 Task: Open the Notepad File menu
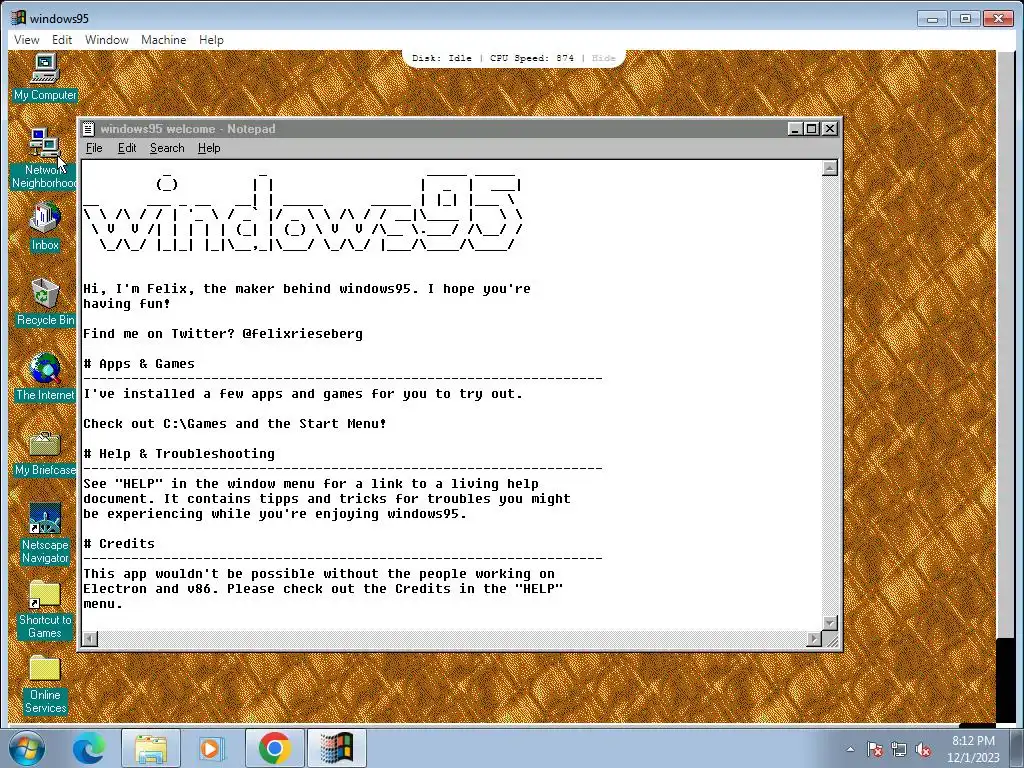[94, 148]
